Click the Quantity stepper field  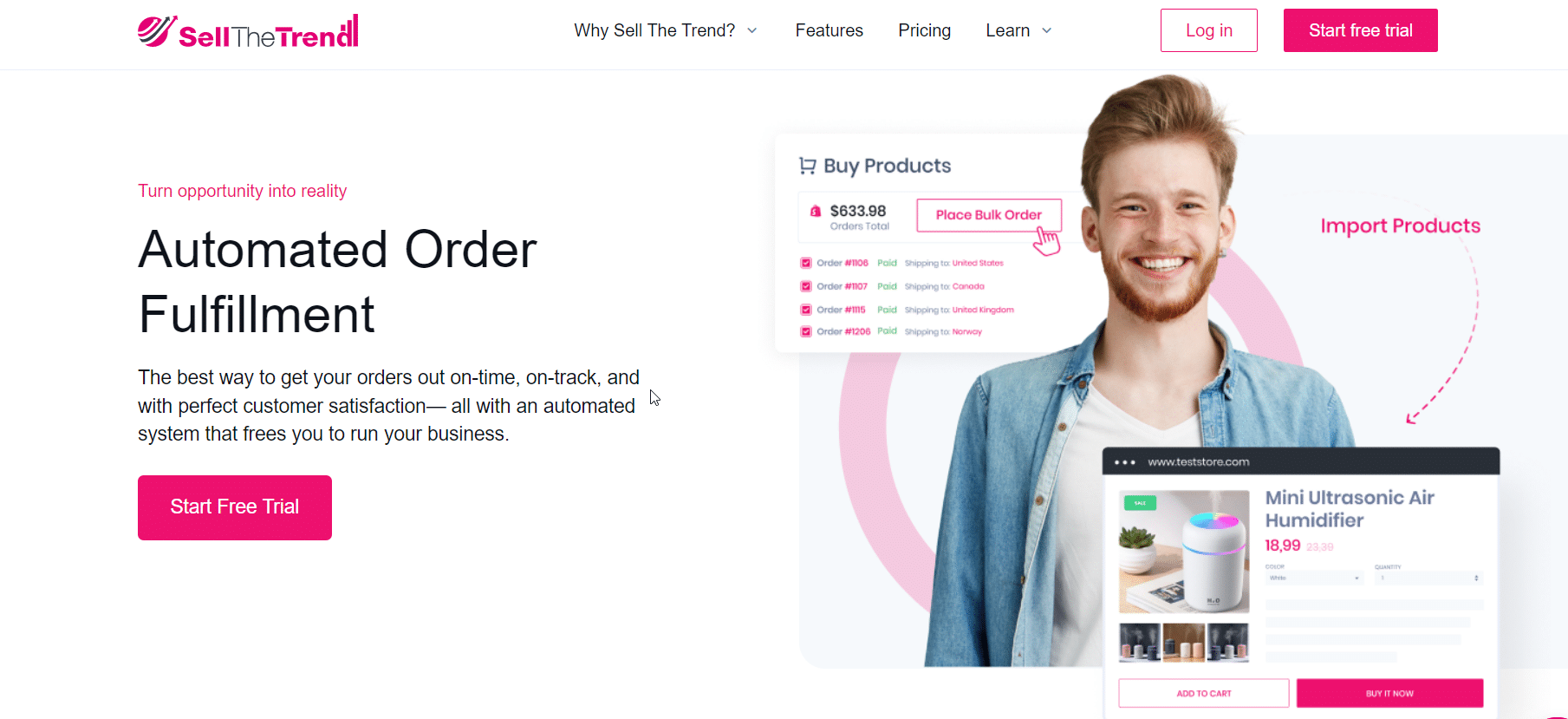tap(1429, 578)
